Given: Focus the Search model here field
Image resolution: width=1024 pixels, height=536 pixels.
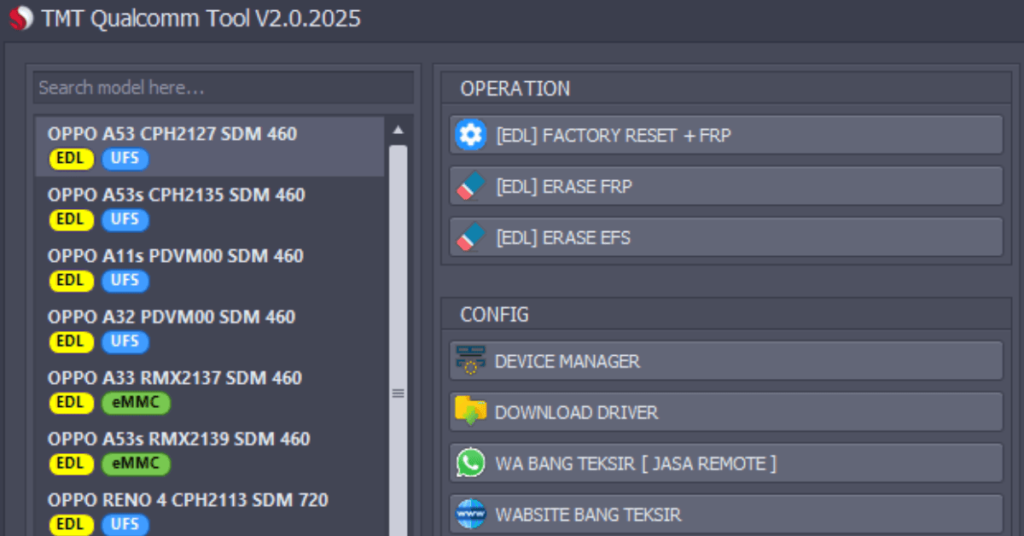Looking at the screenshot, I should click(x=223, y=87).
